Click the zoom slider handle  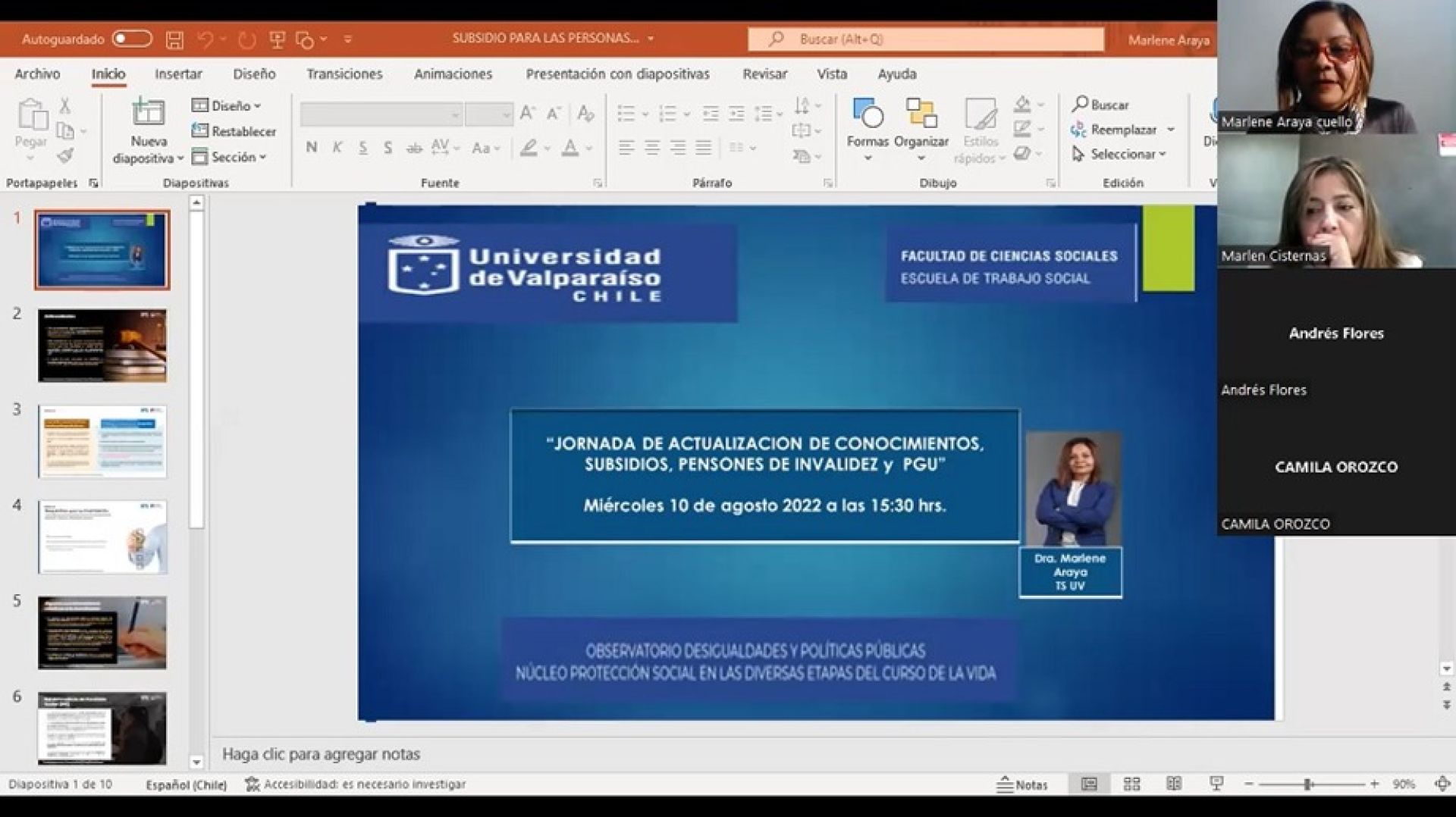pyautogui.click(x=1308, y=784)
